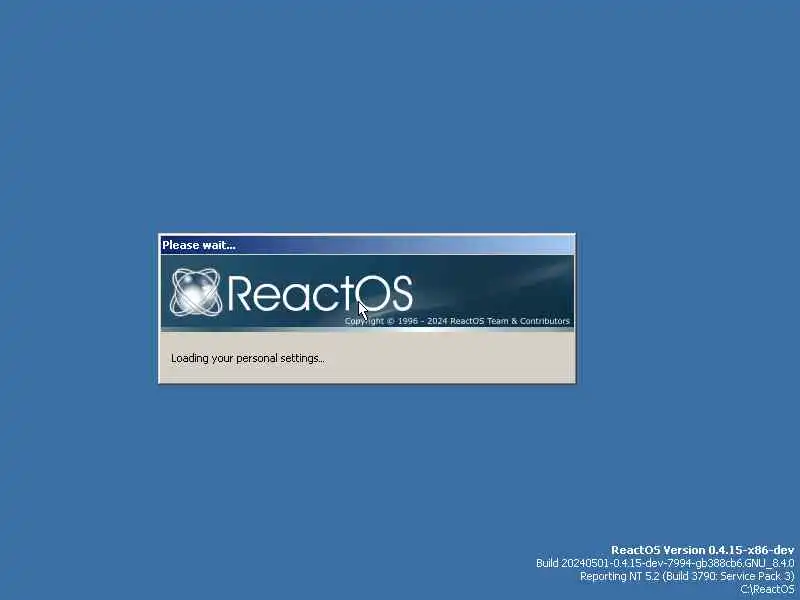Click the 'ReactOS Version 0.4.15-x86-dev' desktop text
The width and height of the screenshot is (800, 600).
pyautogui.click(x=703, y=550)
